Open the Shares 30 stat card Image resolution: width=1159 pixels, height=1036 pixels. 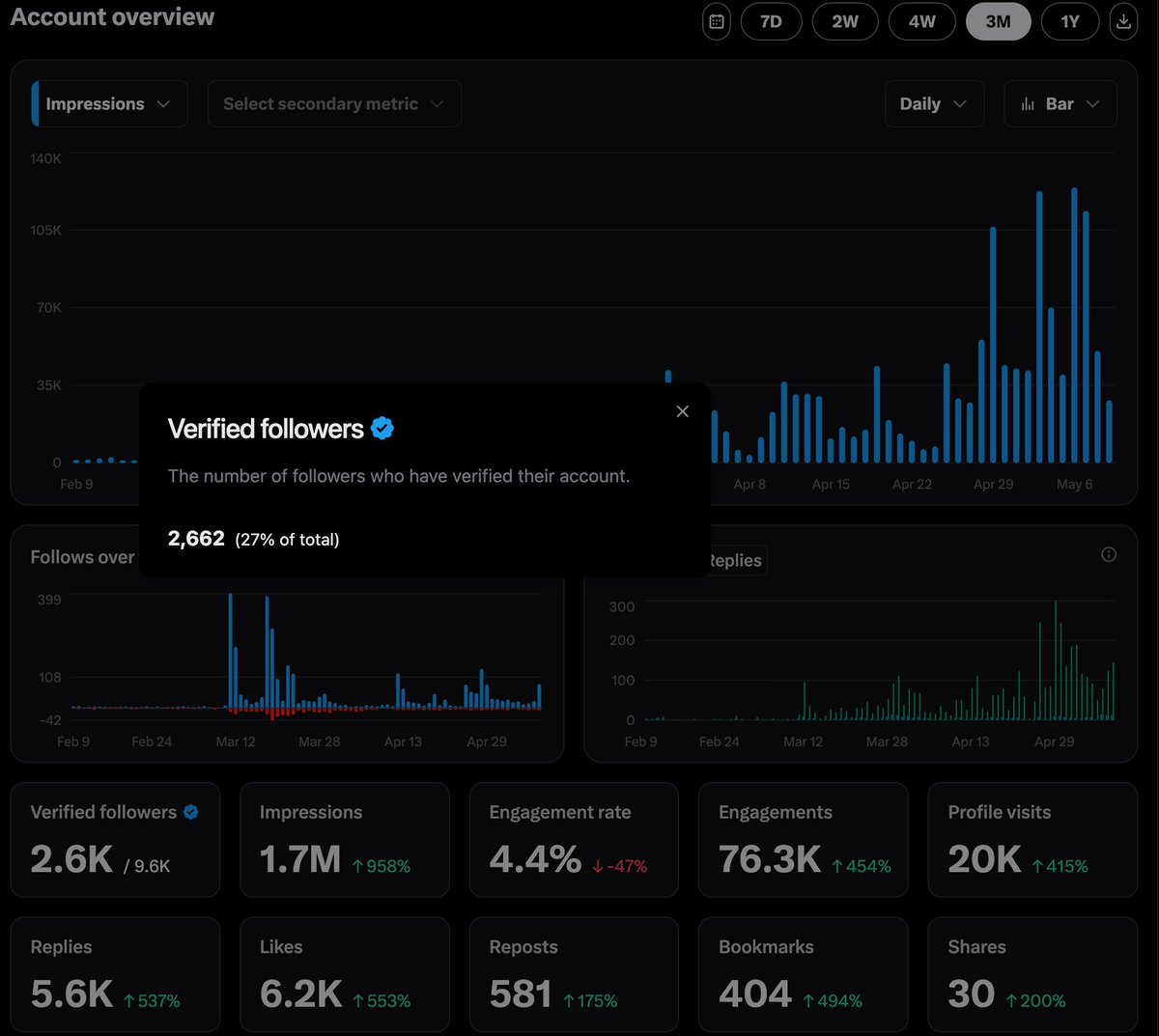[1032, 974]
